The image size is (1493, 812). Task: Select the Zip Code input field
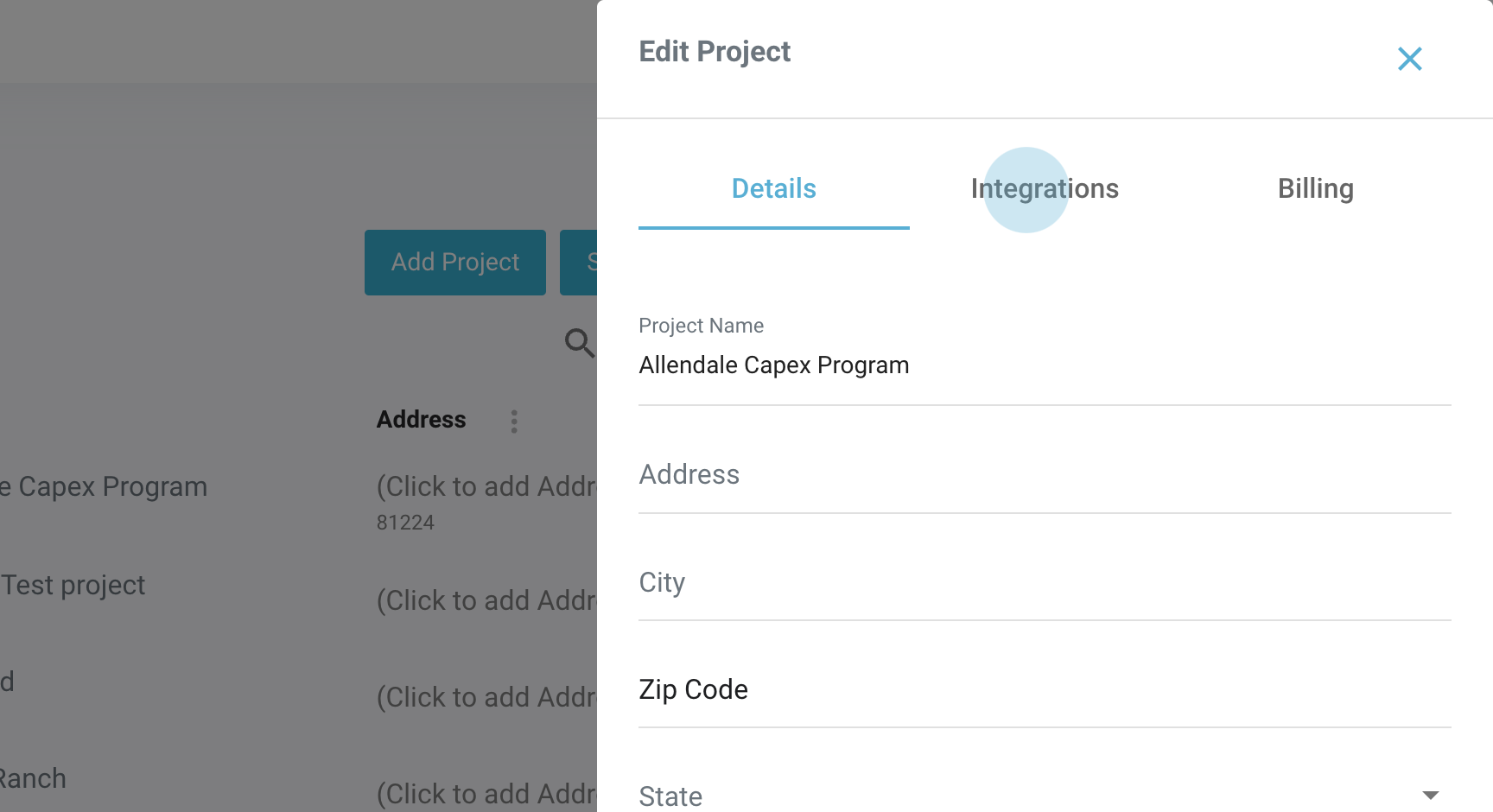1044,690
